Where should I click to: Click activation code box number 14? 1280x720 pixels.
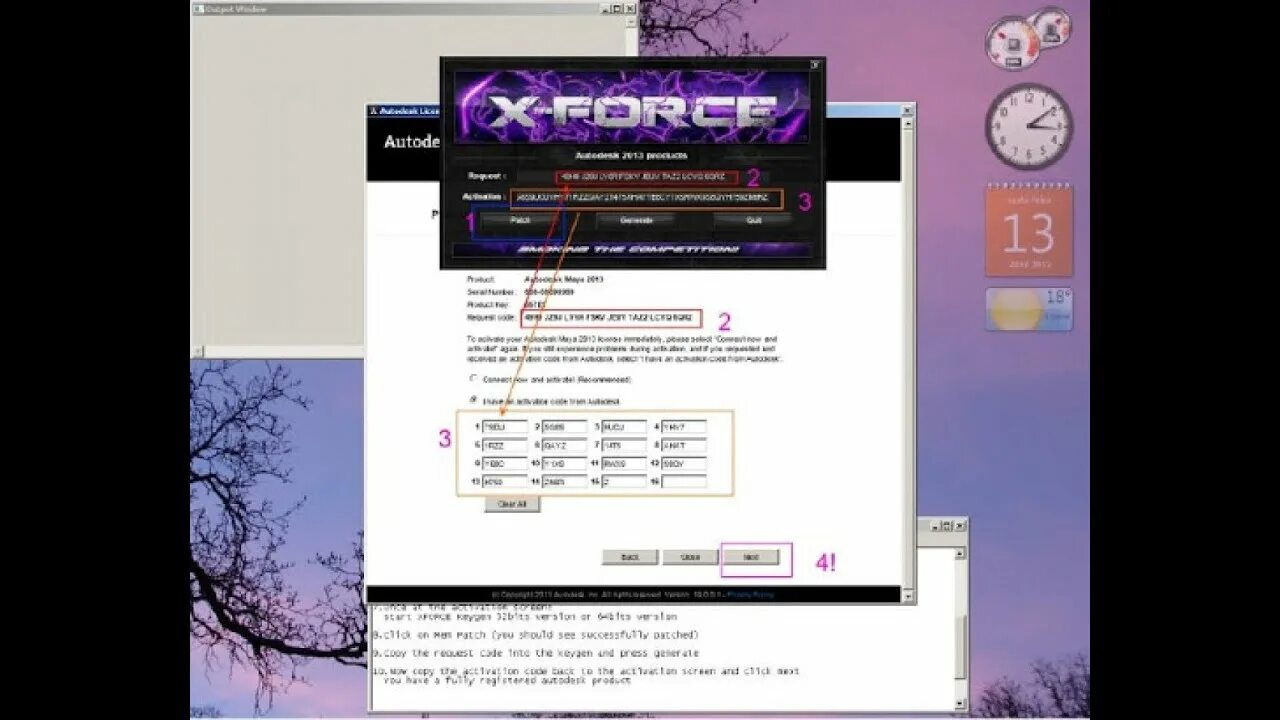click(x=565, y=482)
